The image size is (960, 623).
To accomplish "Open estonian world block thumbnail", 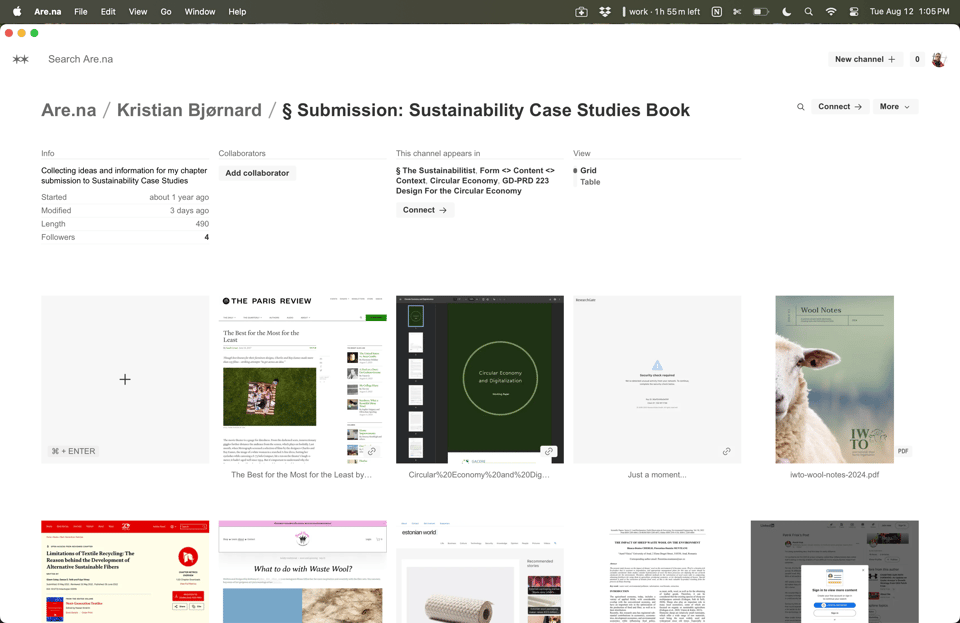I will pyautogui.click(x=479, y=572).
